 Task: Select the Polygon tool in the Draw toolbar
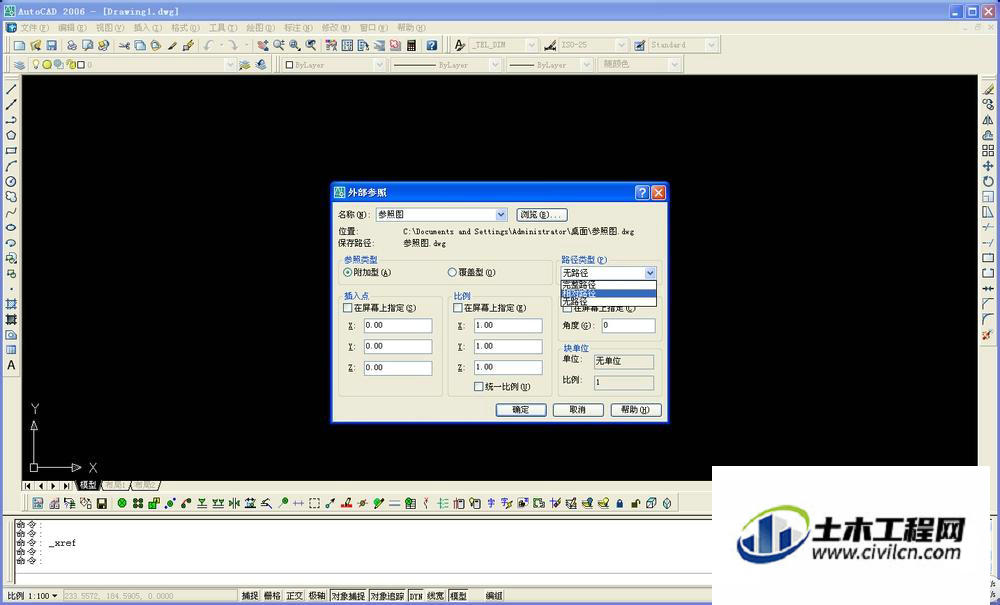tap(11, 135)
